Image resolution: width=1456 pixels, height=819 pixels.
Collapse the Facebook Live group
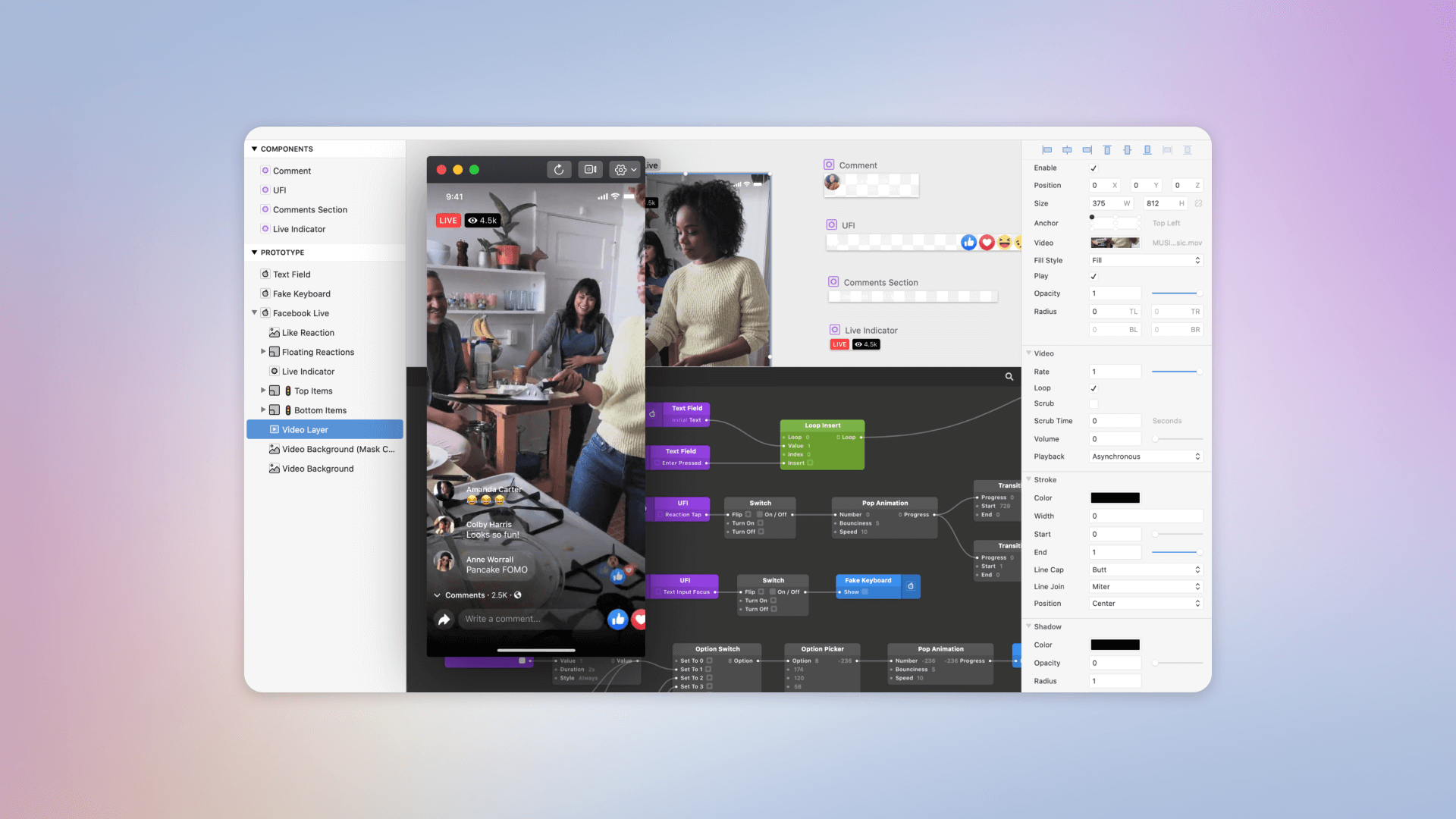click(254, 312)
